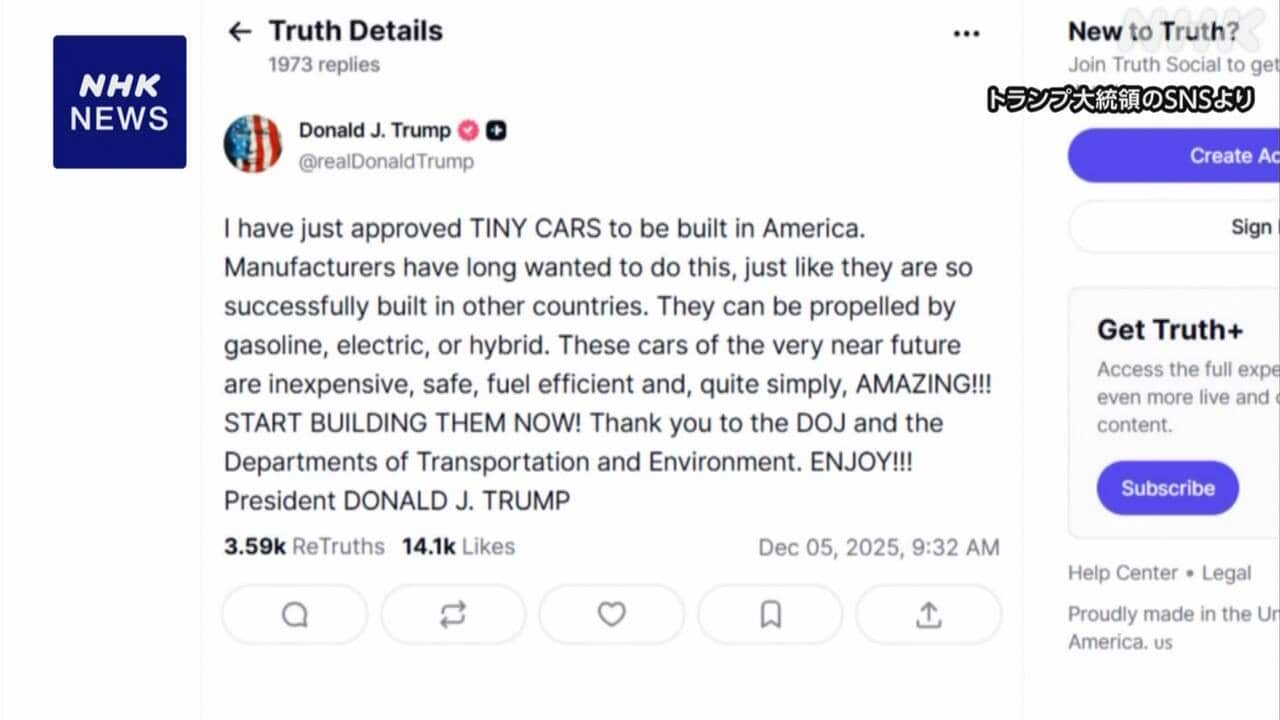1280x720 pixels.
Task: Click the back arrow beside Truth Details
Action: (239, 32)
